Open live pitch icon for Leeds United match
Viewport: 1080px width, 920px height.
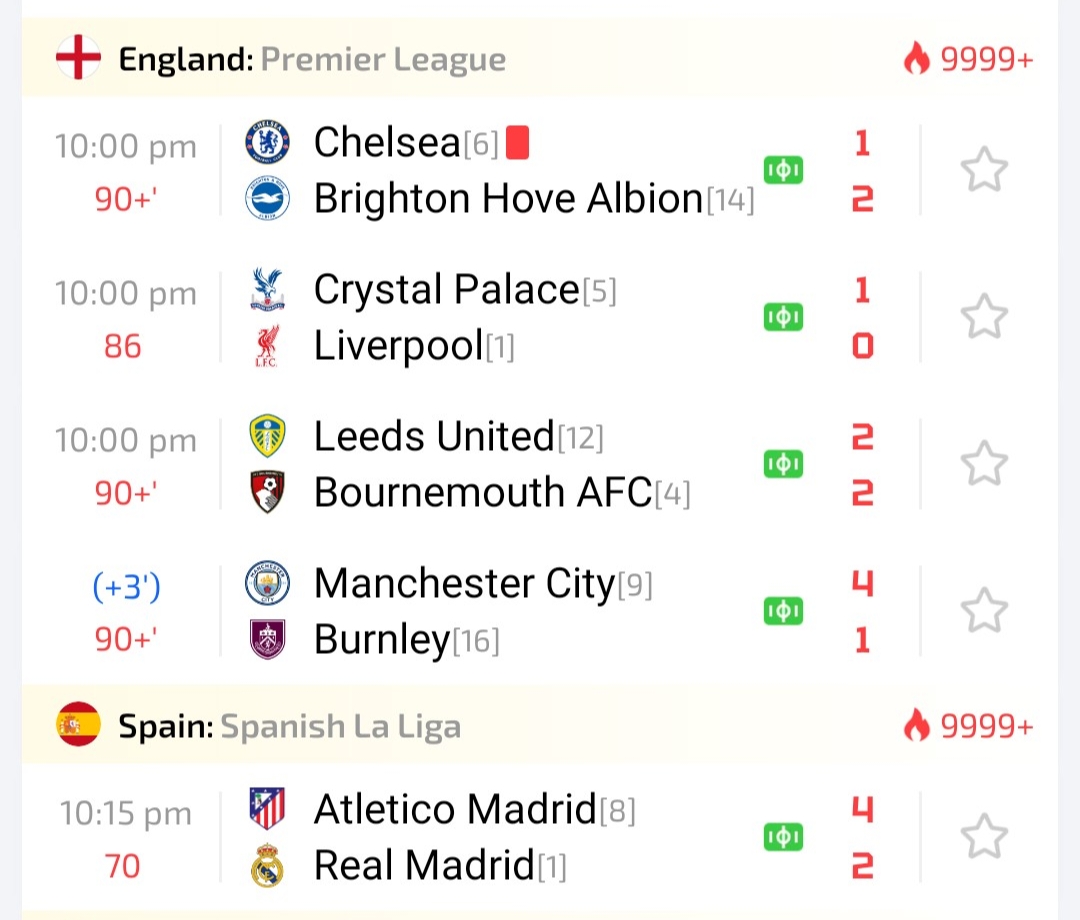783,464
